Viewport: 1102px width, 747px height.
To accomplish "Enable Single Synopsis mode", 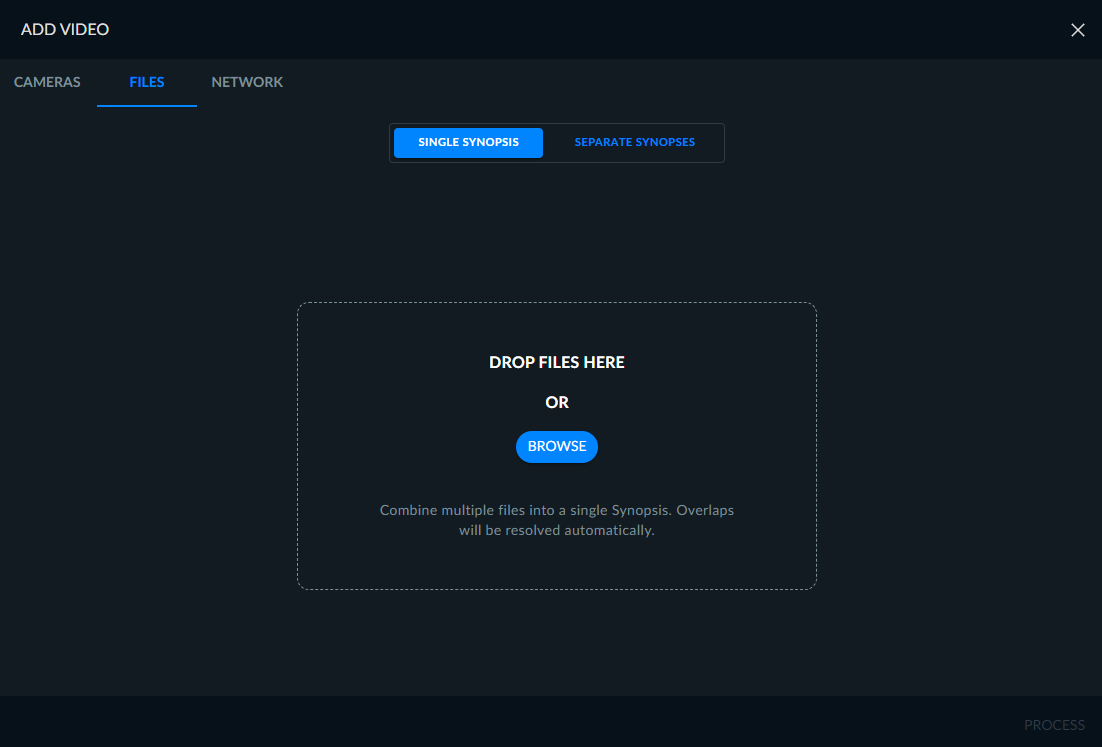I will point(468,143).
